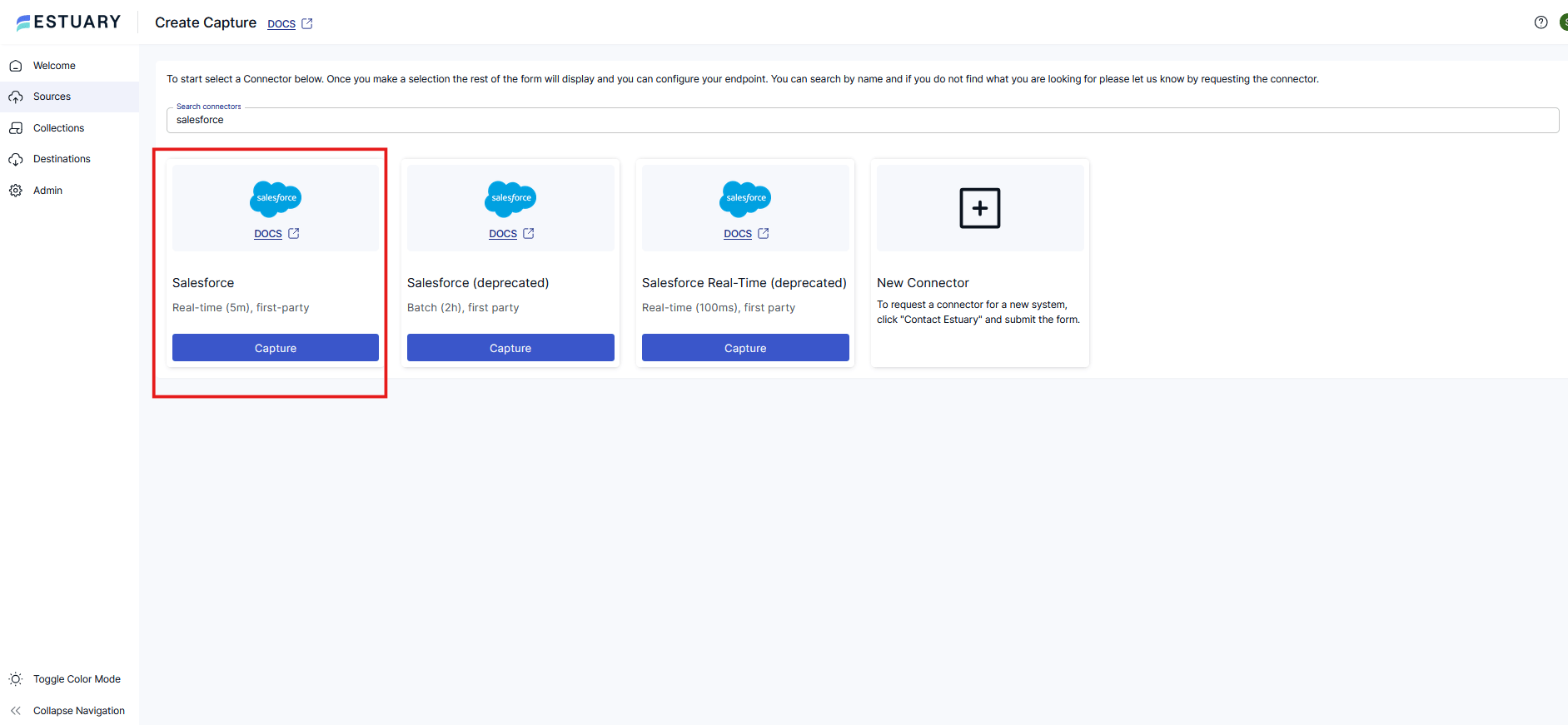
Task: Click the Search connectors input field
Action: (x=863, y=120)
